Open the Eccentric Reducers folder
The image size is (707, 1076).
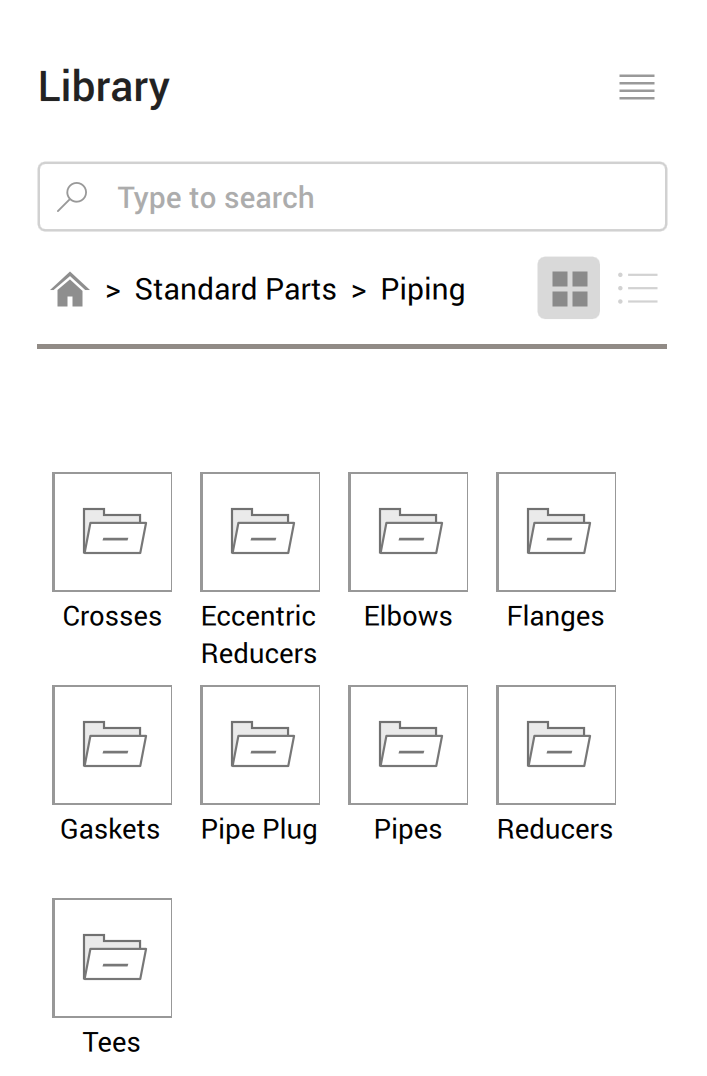click(260, 531)
